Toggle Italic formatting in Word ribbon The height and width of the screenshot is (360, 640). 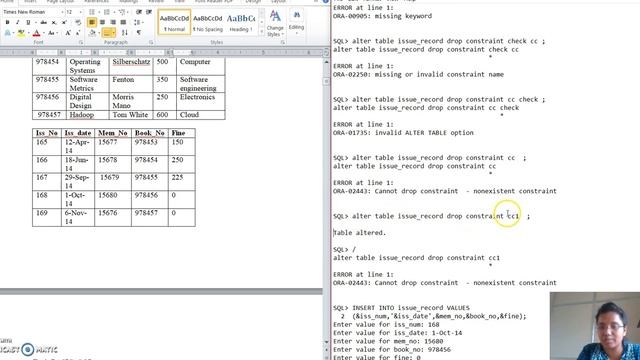point(18,22)
